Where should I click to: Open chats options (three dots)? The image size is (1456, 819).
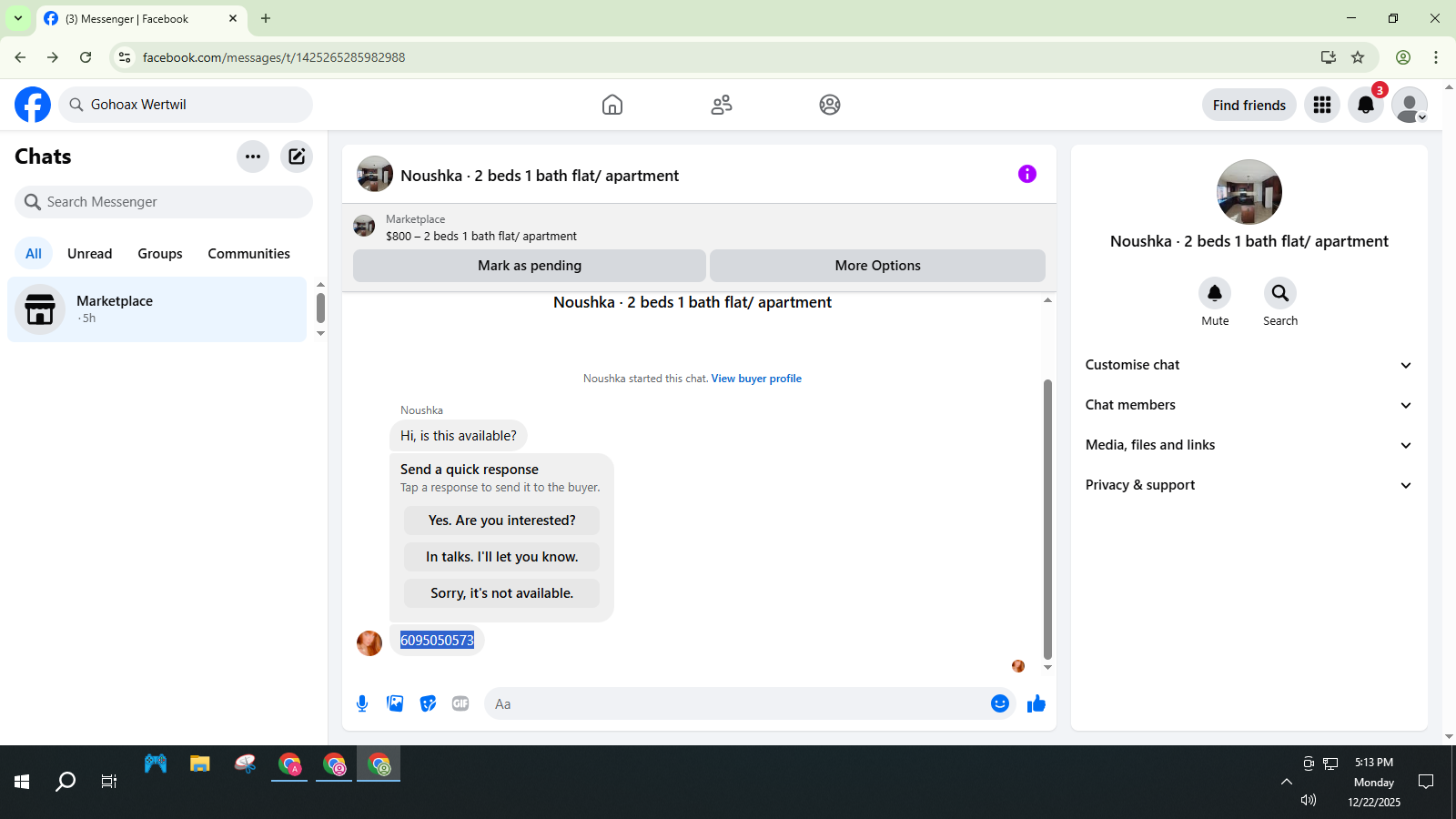[x=253, y=157]
